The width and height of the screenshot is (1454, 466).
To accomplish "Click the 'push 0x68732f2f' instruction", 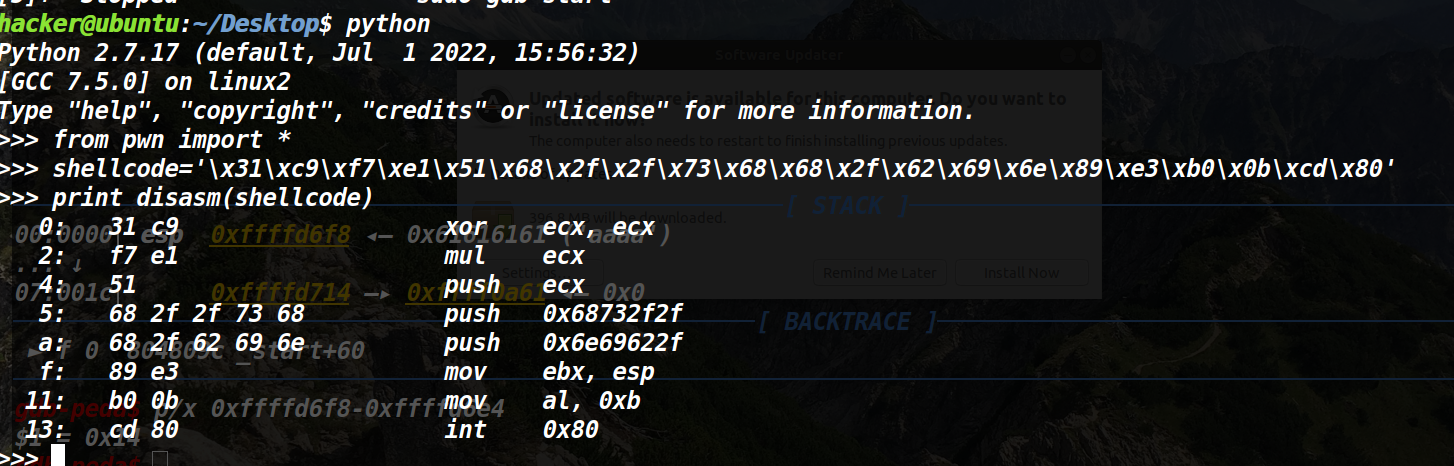I will coord(562,314).
